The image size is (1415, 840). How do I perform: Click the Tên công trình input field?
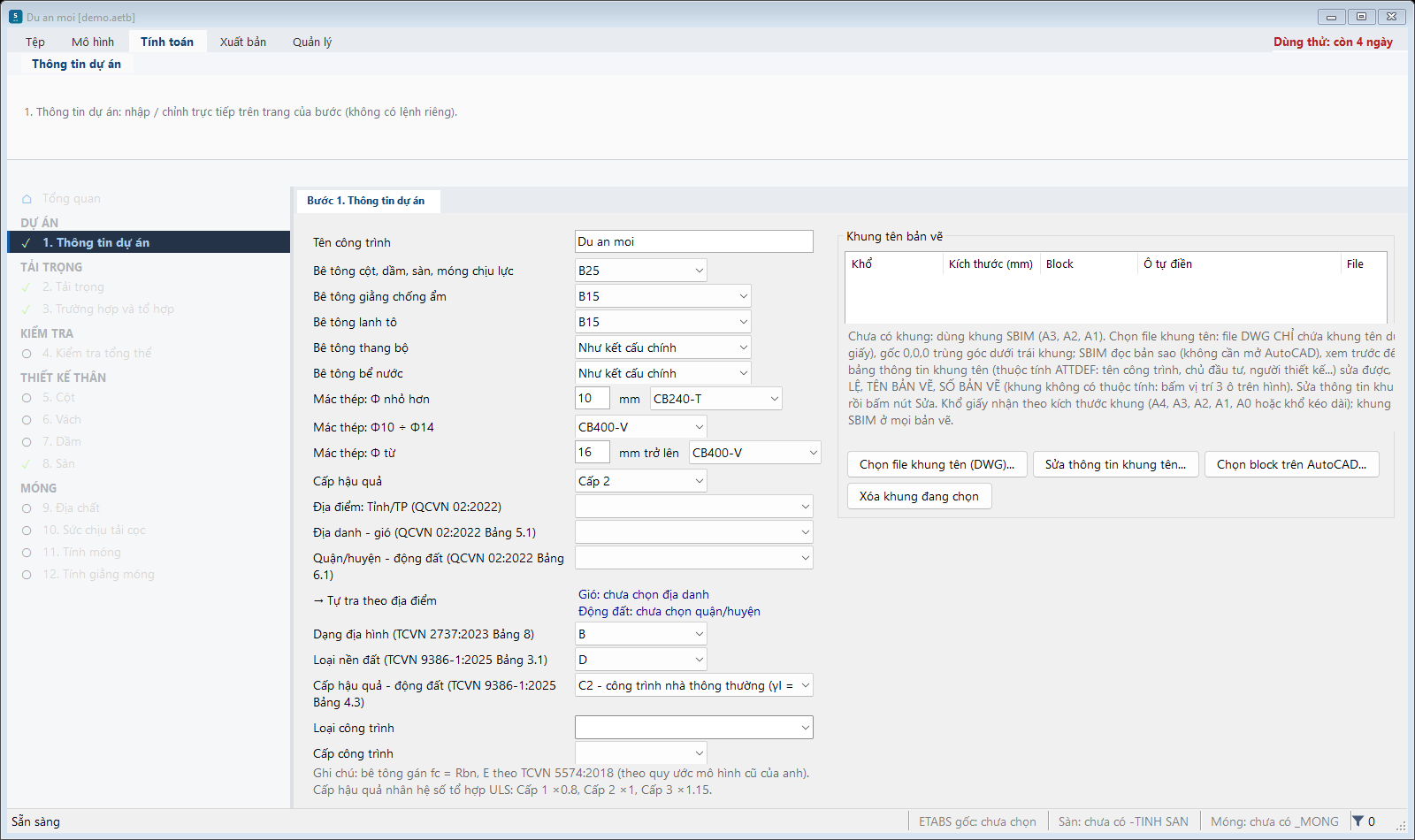click(694, 241)
